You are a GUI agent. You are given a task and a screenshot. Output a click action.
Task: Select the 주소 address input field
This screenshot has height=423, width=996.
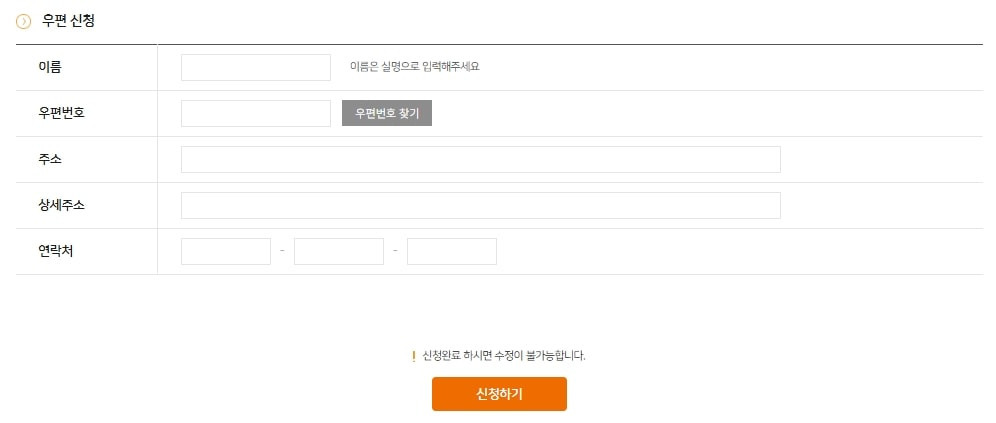[480, 159]
